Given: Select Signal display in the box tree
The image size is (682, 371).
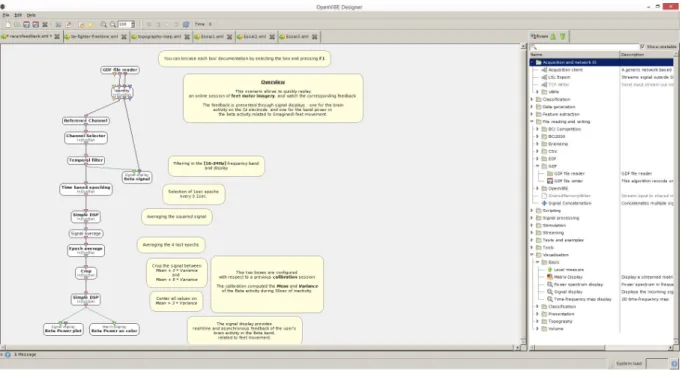Looking at the screenshot, I should (568, 292).
